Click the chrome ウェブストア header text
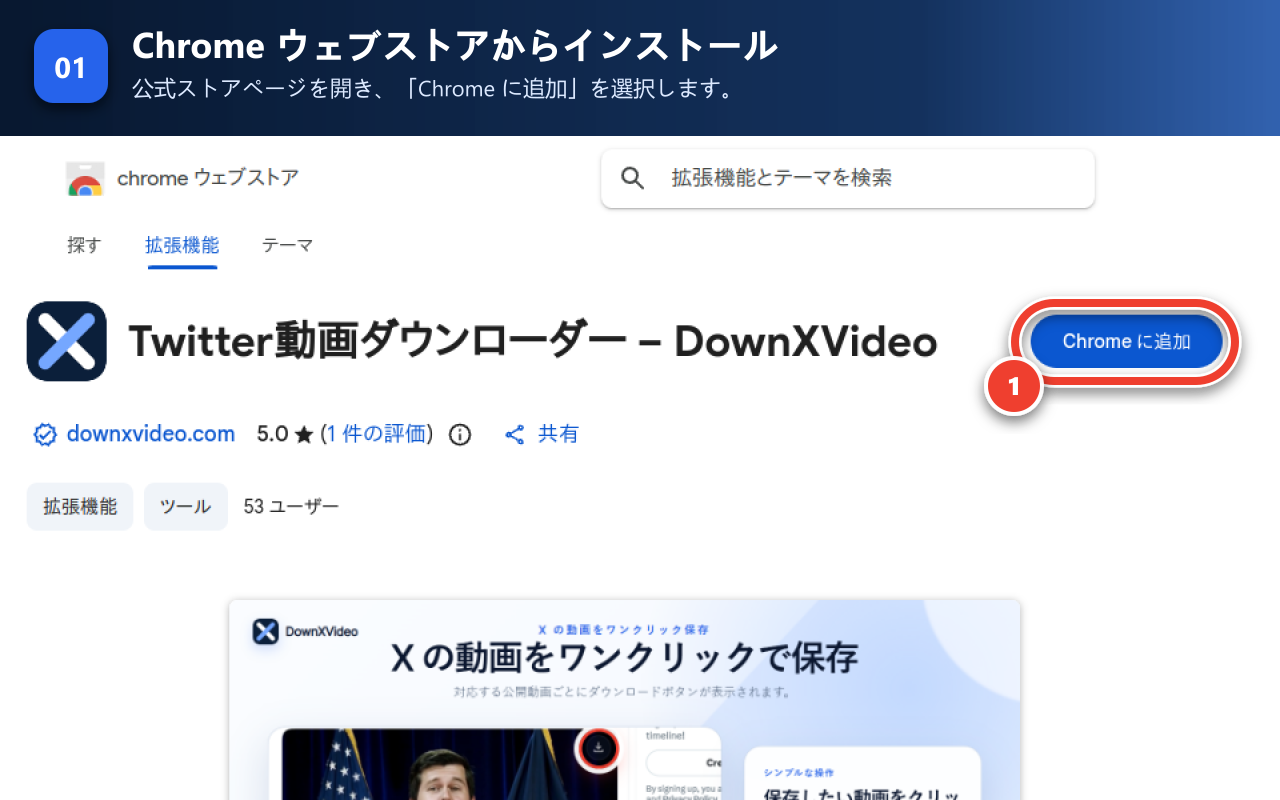The height and width of the screenshot is (800, 1280). pos(208,178)
